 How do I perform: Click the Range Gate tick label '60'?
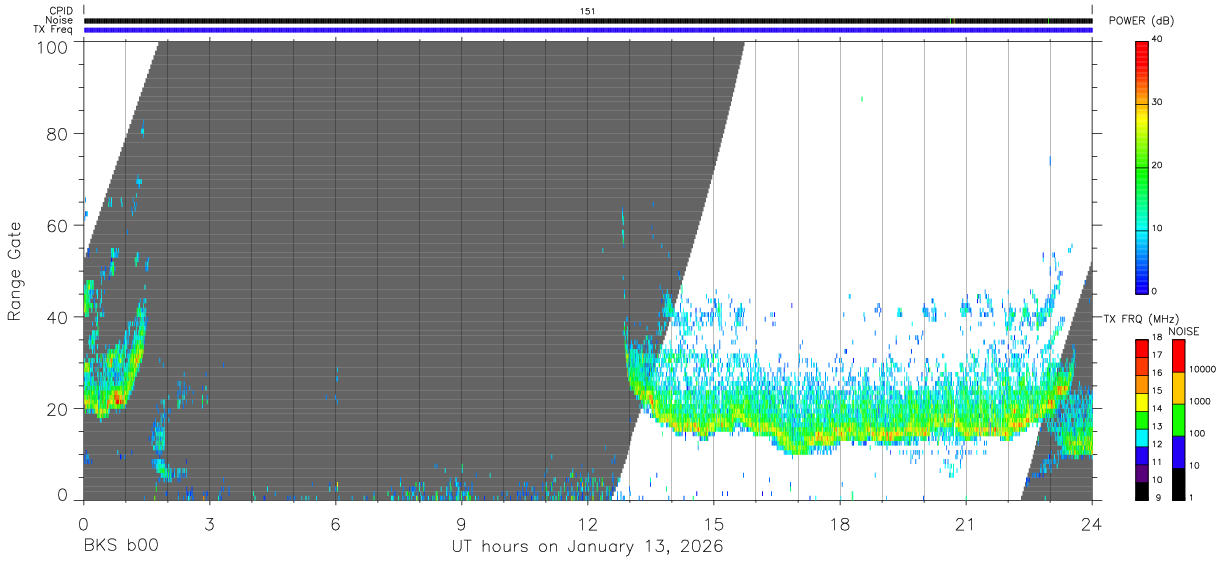point(57,225)
